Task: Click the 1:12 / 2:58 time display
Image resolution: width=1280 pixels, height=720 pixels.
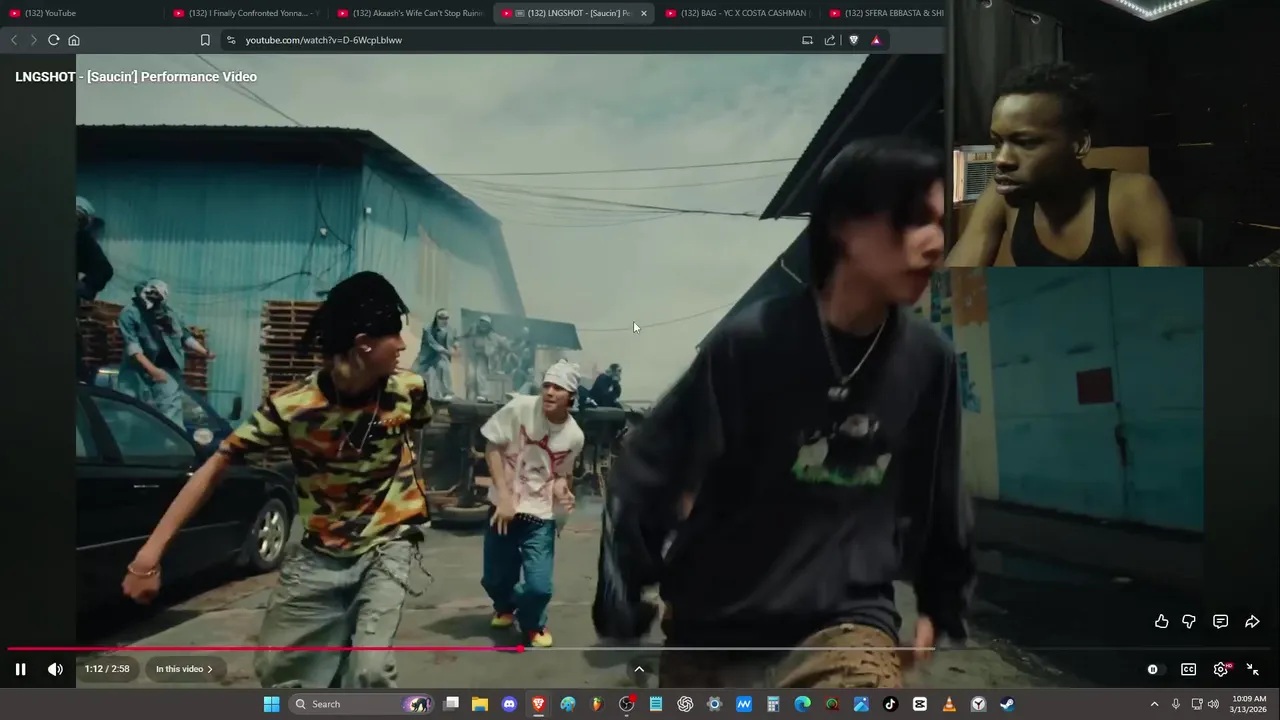Action: [x=107, y=669]
